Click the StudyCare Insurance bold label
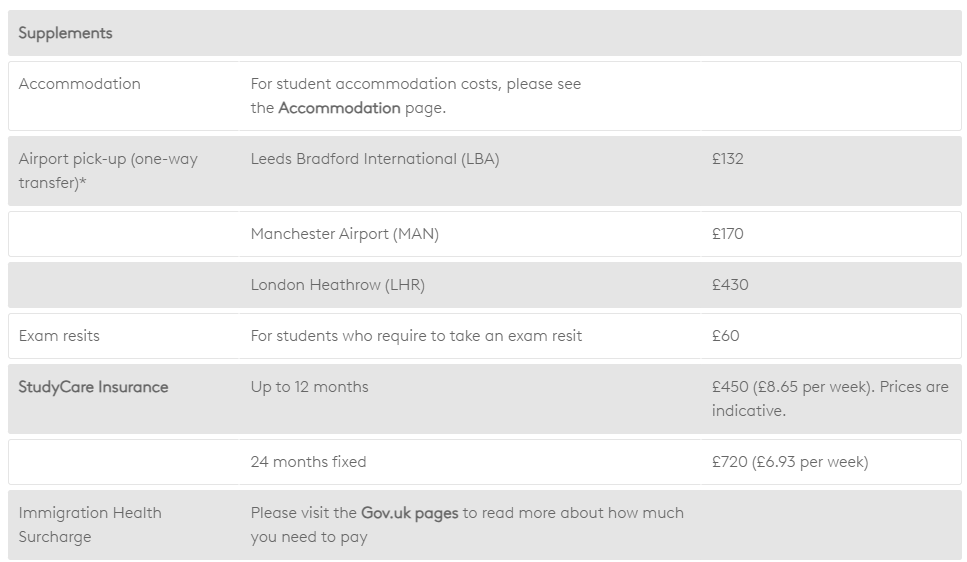Screen dimensions: 967x562 pyautogui.click(x=93, y=387)
